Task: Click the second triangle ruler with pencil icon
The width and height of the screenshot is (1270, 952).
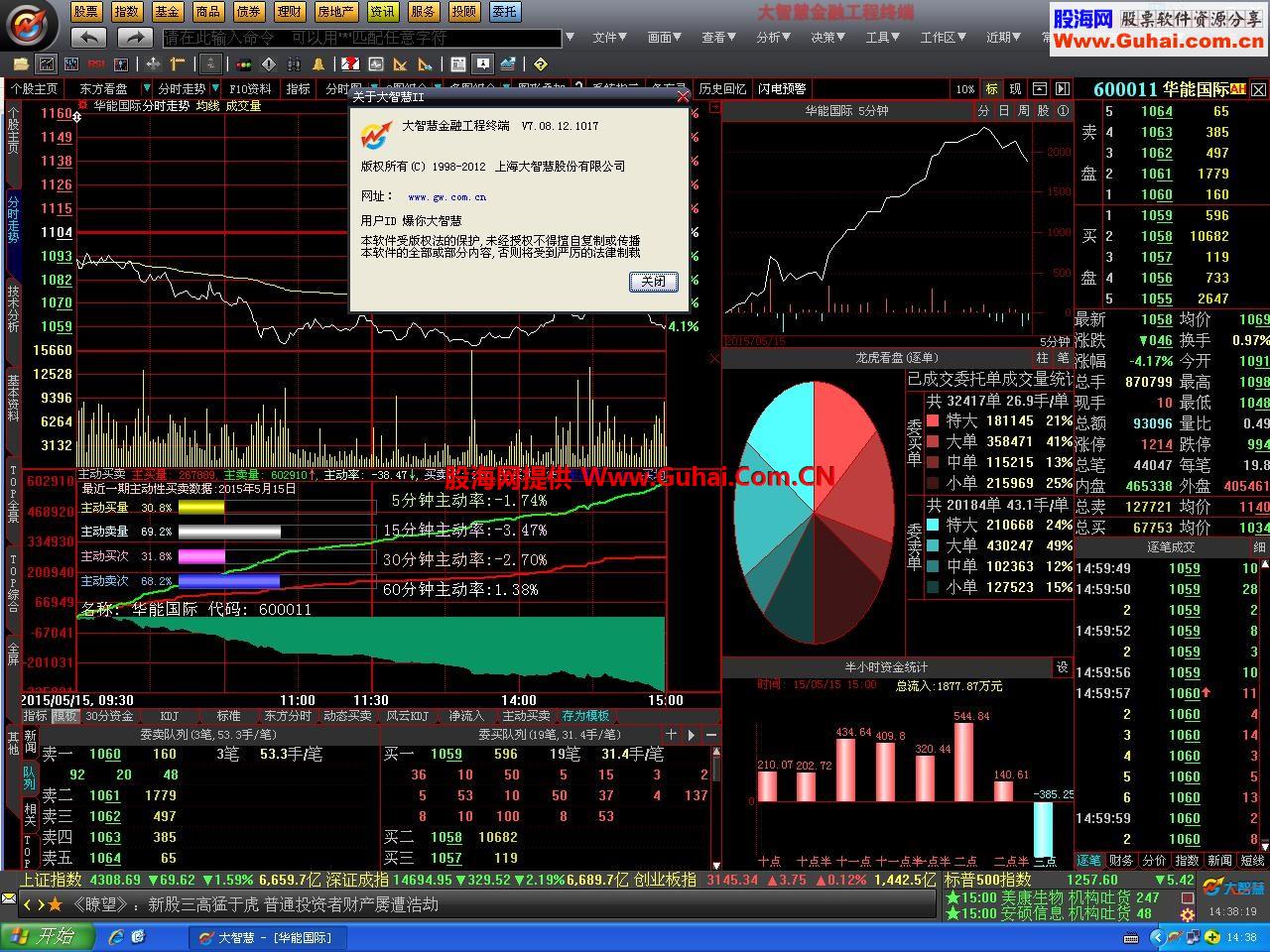Action: (x=426, y=64)
